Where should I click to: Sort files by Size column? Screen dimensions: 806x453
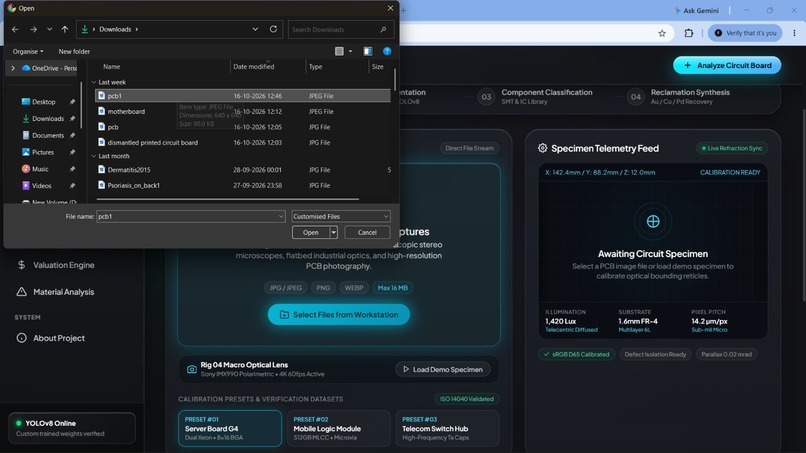[x=380, y=66]
